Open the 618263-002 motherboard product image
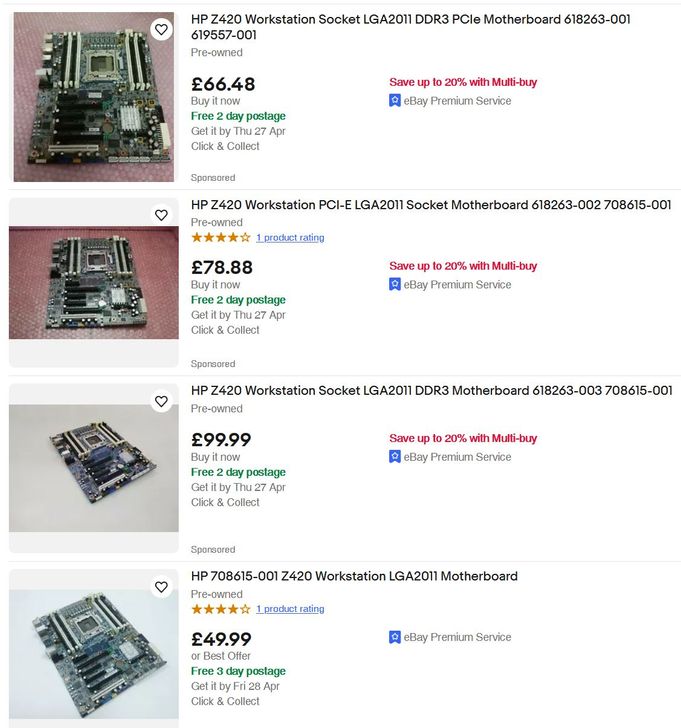 click(x=94, y=282)
